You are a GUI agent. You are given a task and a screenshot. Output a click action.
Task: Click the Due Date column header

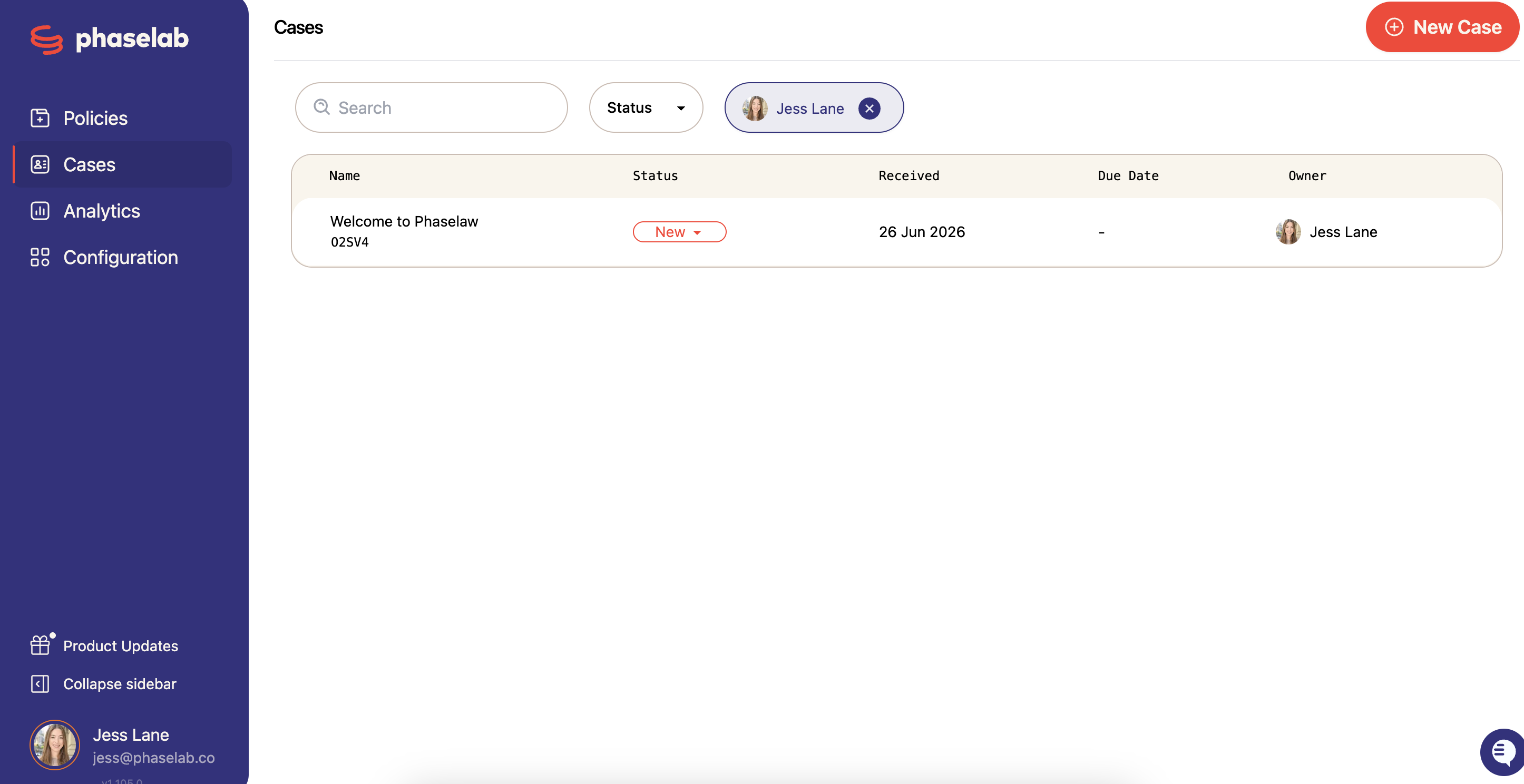click(x=1128, y=176)
